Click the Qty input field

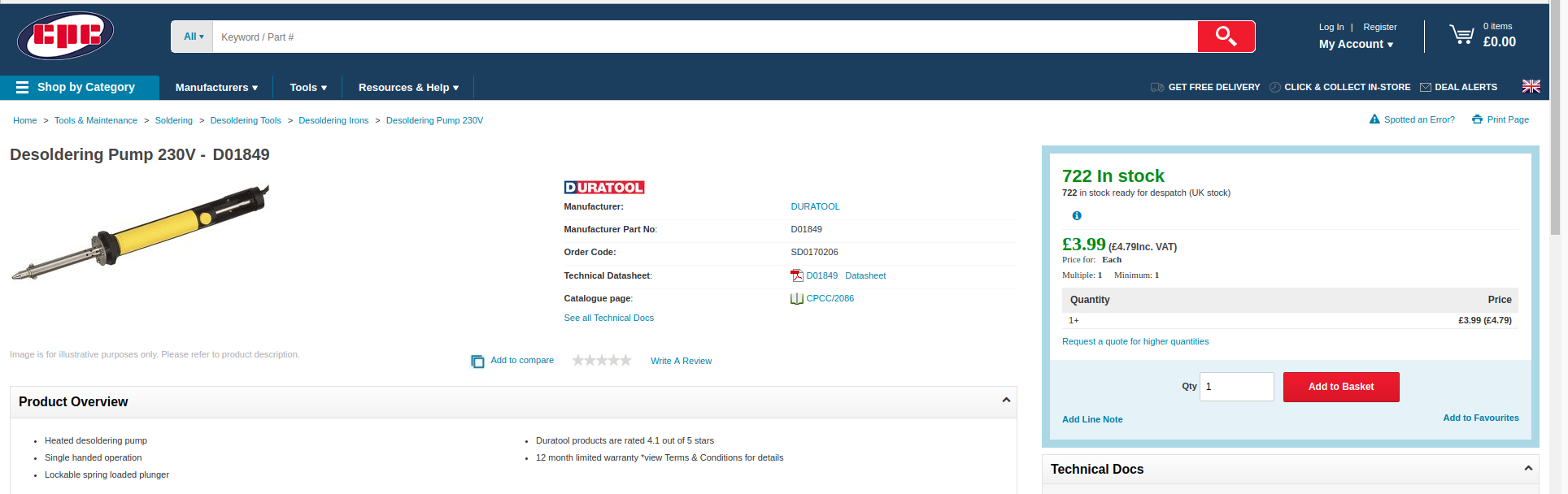pyautogui.click(x=1237, y=387)
